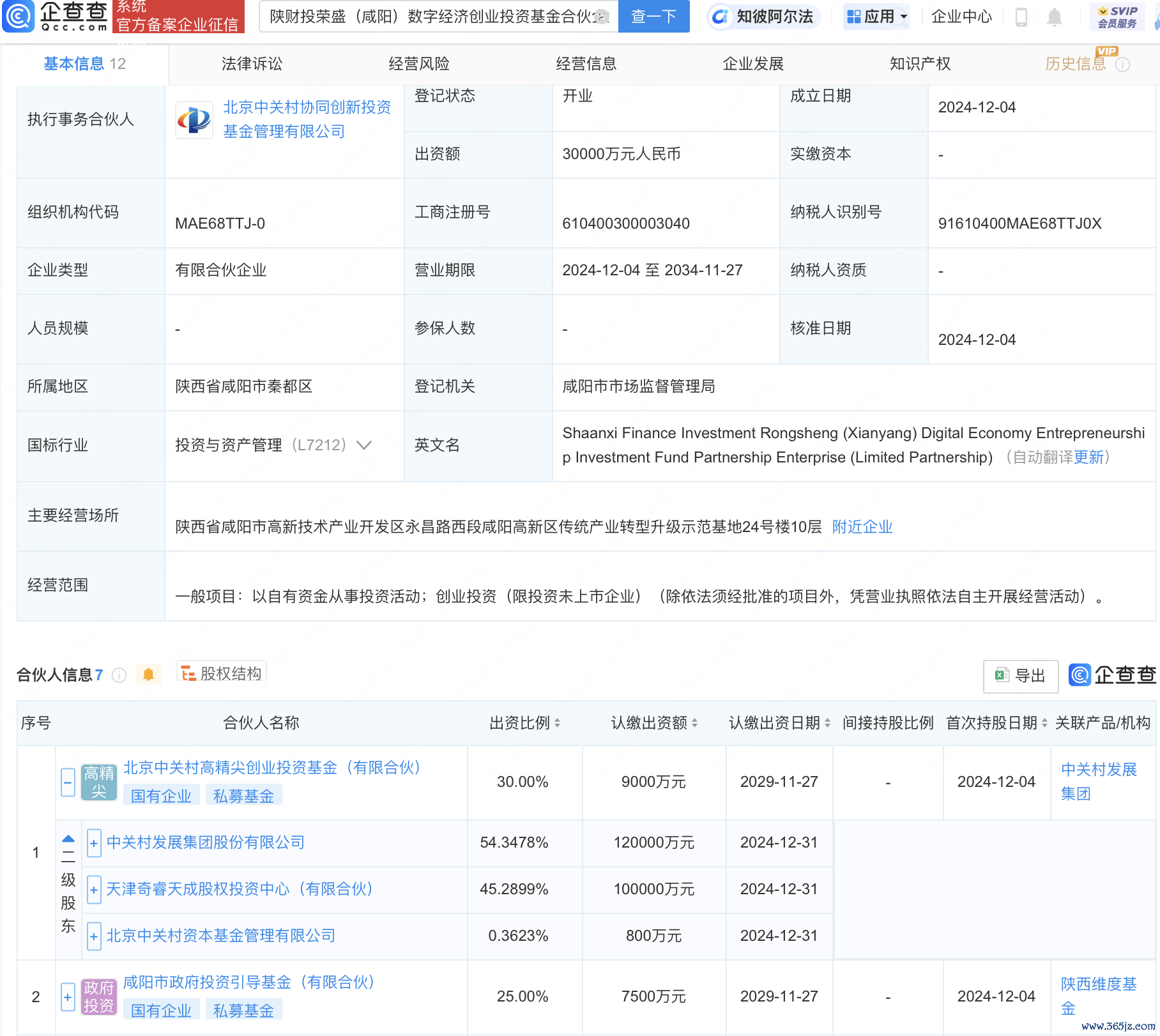Viewport: 1160px width, 1036px height.
Task: Click 国有企业 tag under 咸阳市 fund
Action: coord(161,1010)
